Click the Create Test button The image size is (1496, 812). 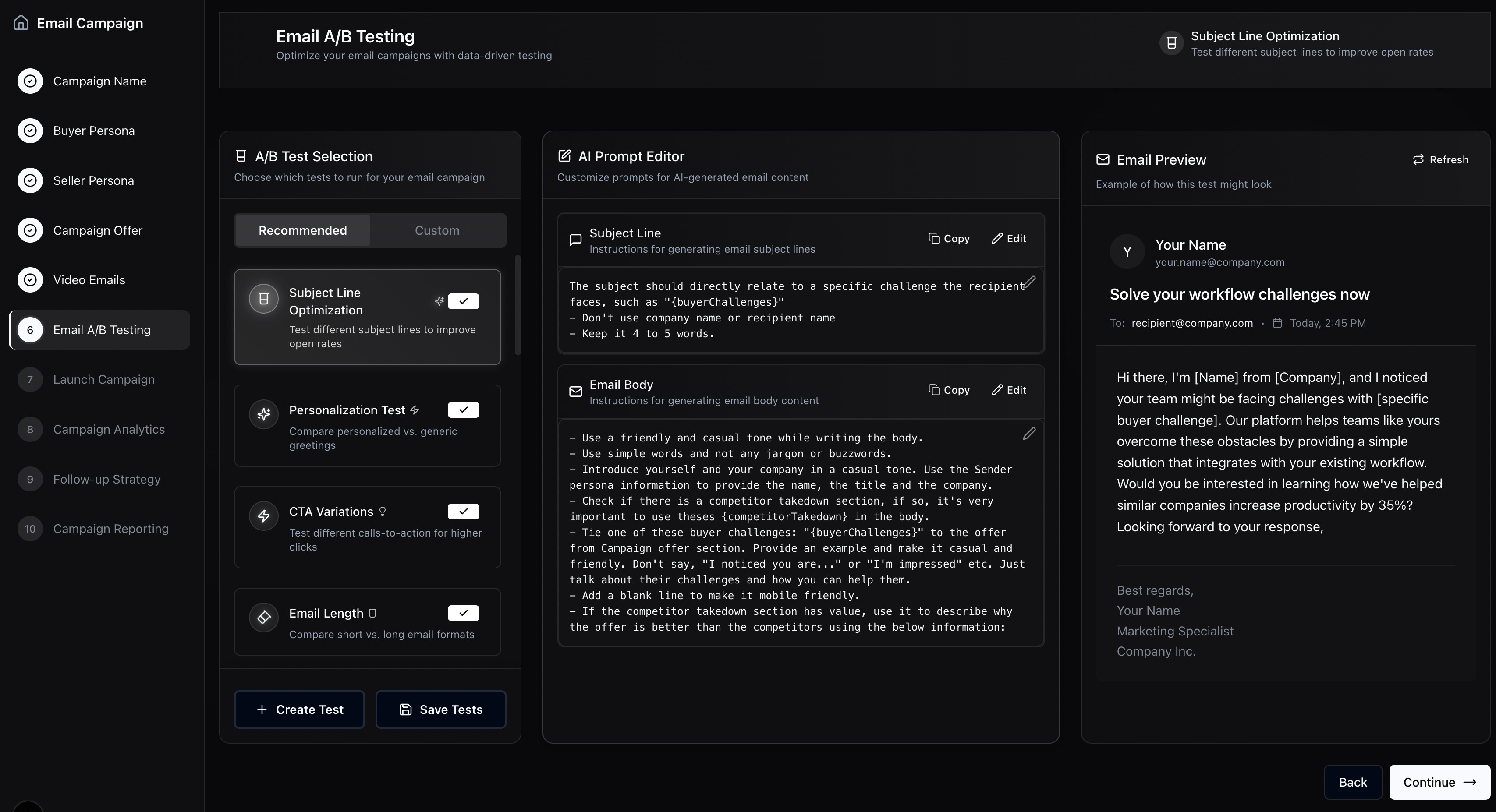299,709
